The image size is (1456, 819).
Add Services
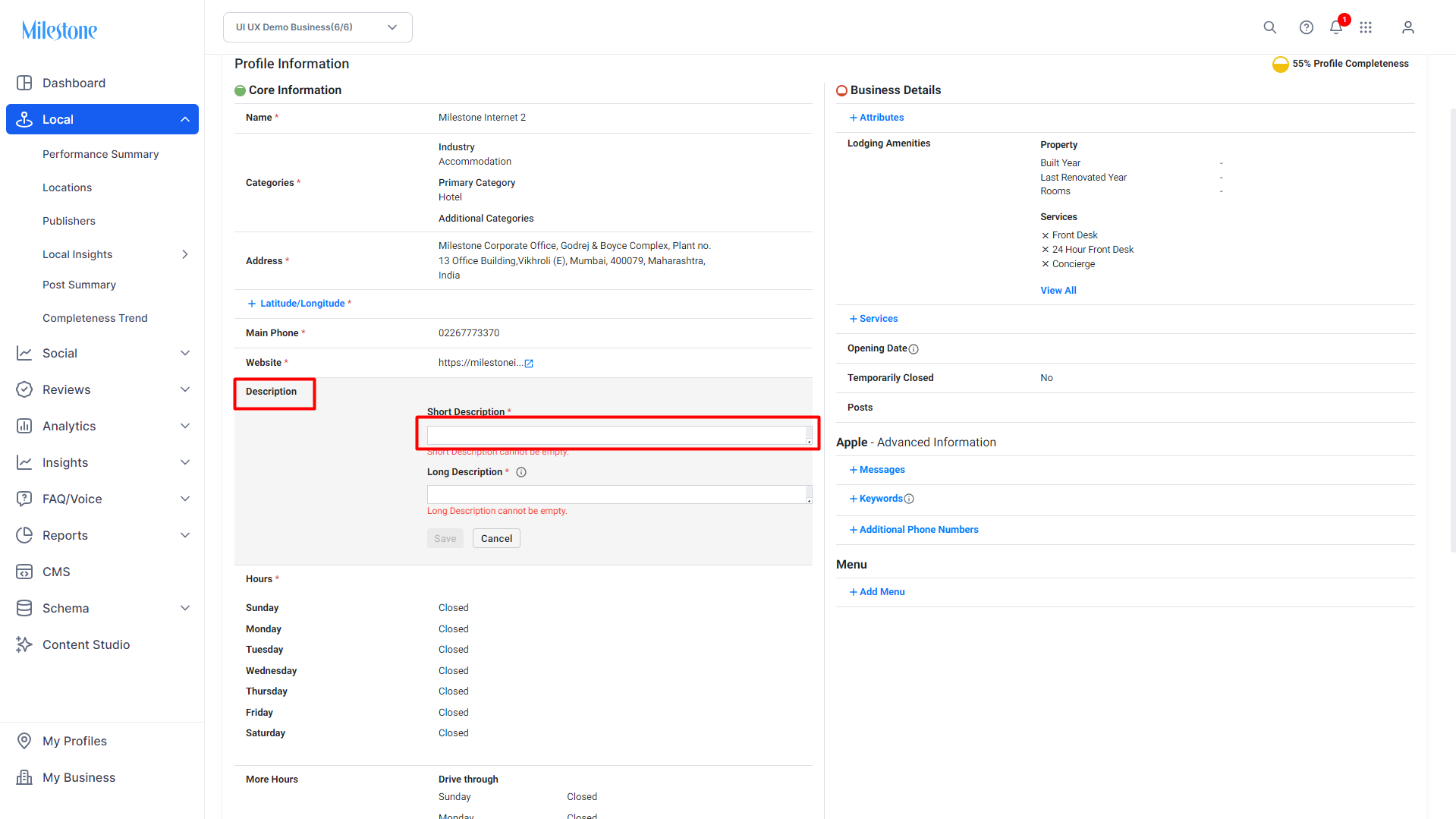(x=873, y=319)
